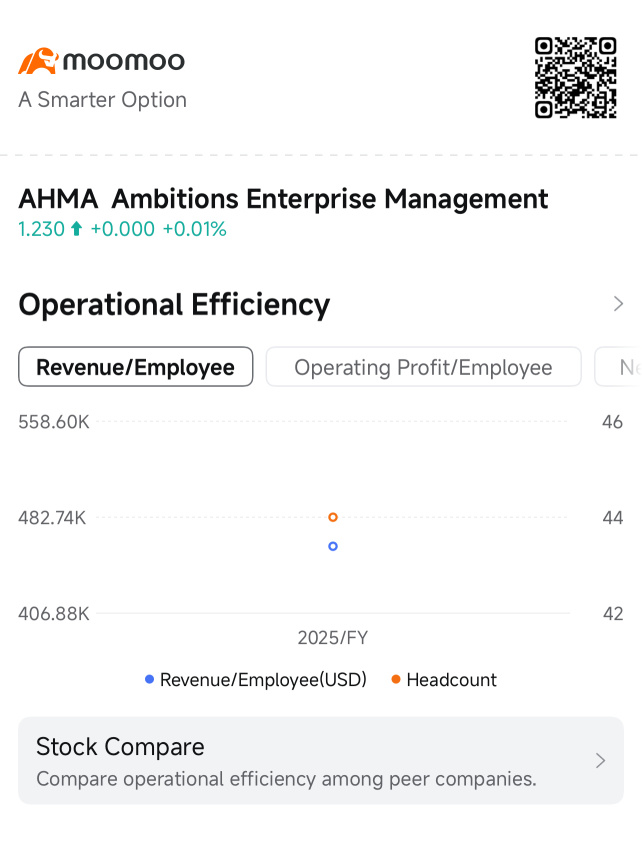
Task: Click the Operational Efficiency heading
Action: [x=174, y=305]
